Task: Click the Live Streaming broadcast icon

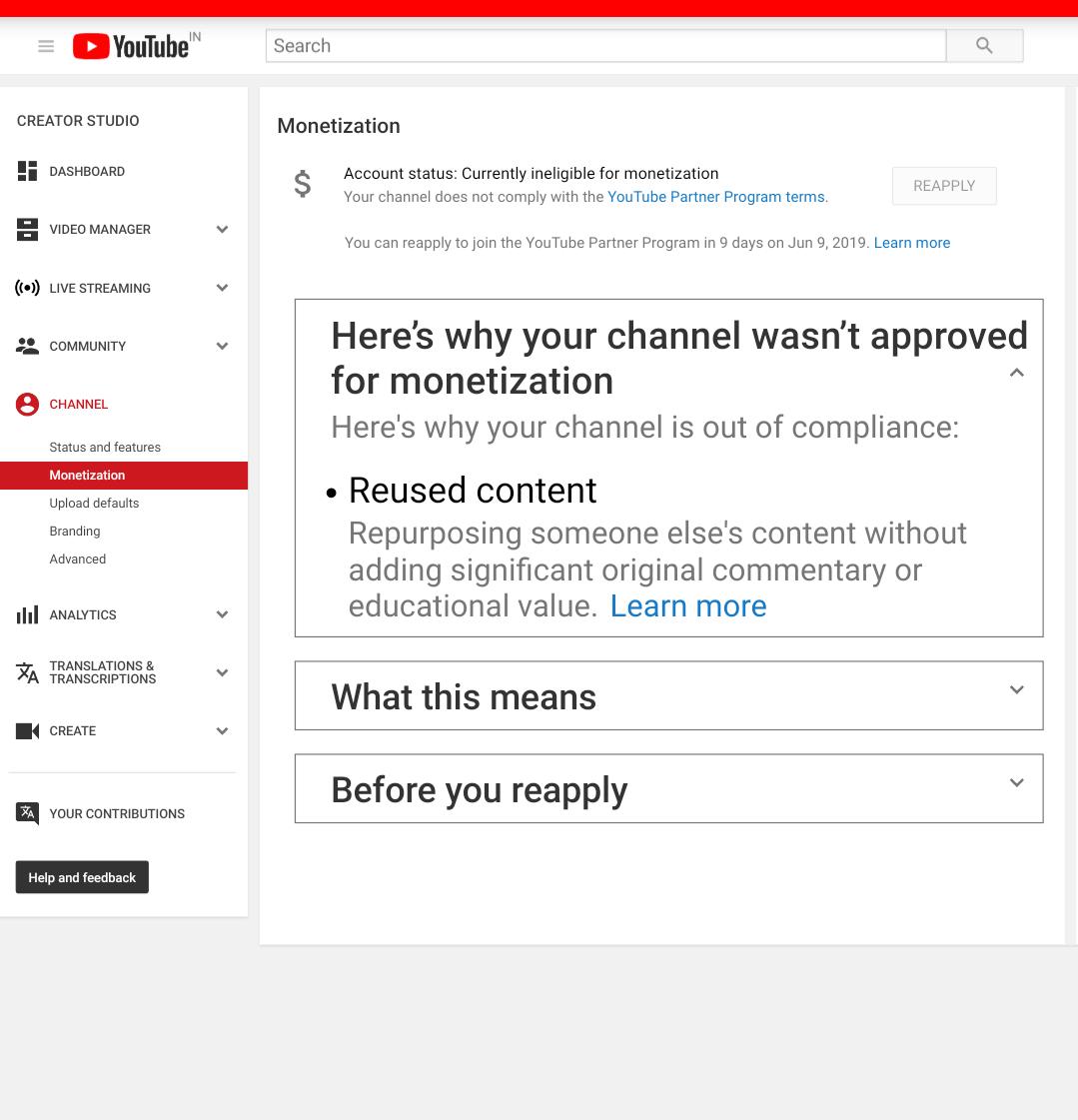Action: pos(27,288)
